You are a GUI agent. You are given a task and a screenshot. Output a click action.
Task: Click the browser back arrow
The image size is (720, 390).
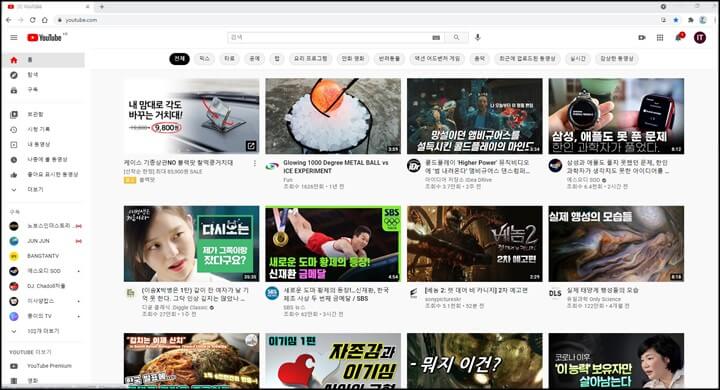pyautogui.click(x=9, y=20)
